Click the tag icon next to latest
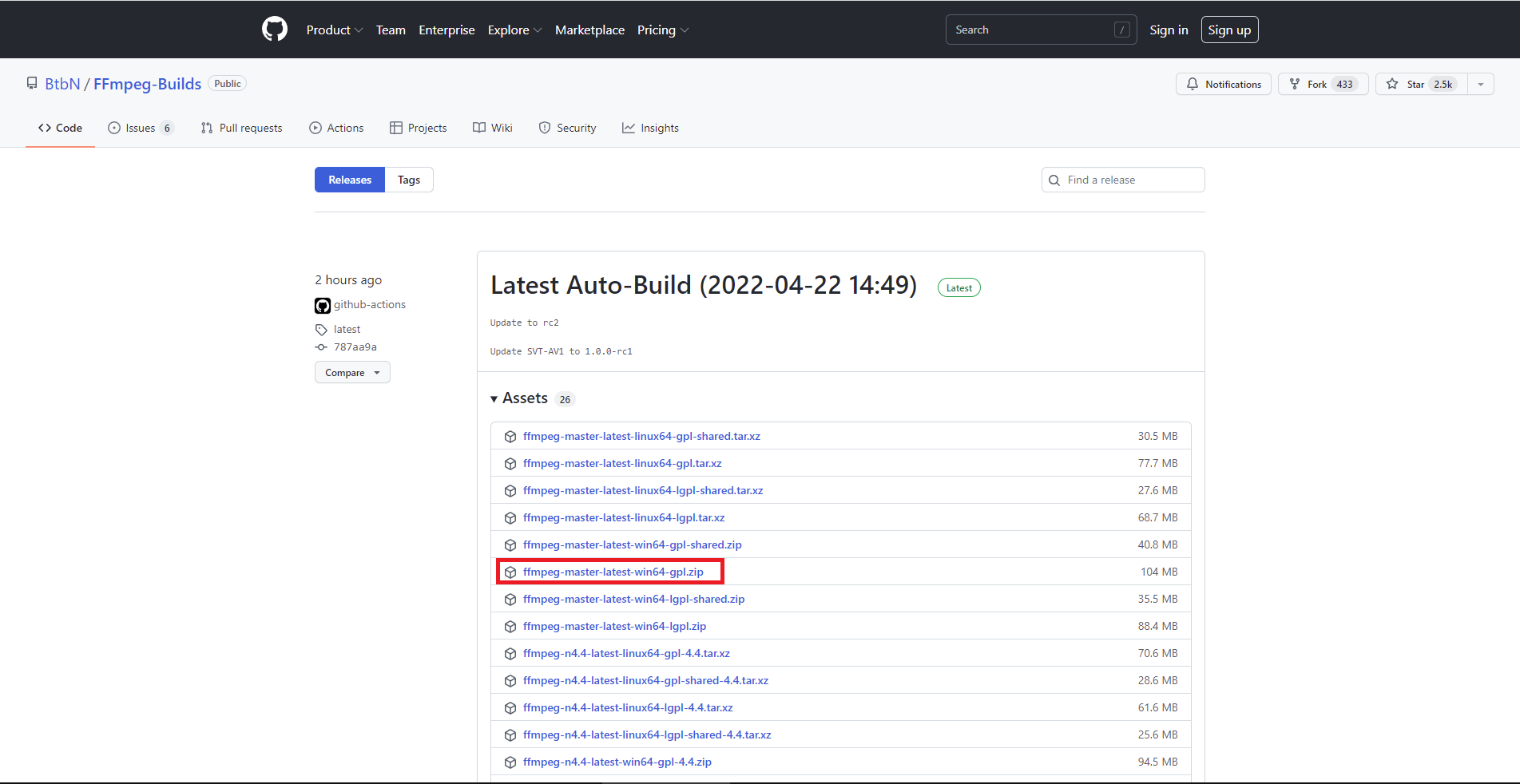This screenshot has height=784, width=1520. [321, 330]
